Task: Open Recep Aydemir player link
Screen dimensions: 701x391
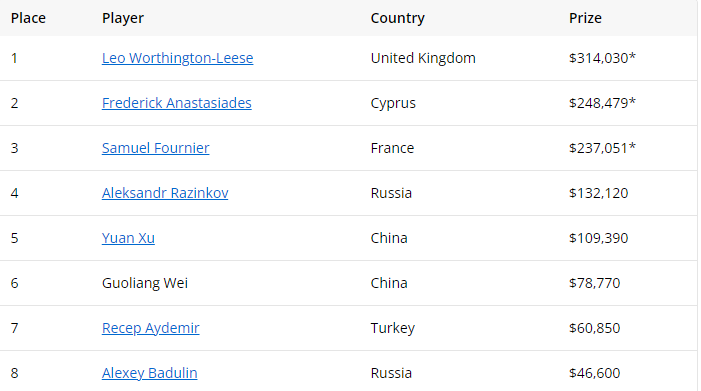Action: point(151,328)
